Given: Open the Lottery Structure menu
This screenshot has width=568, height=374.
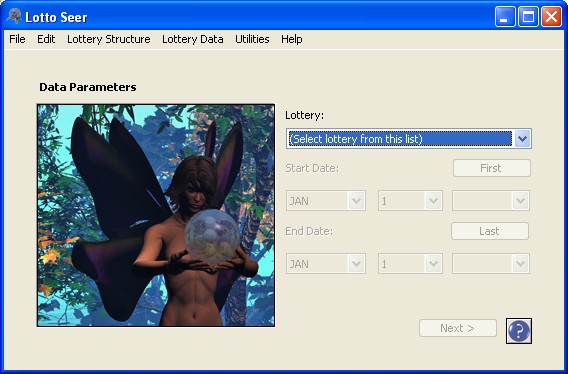Looking at the screenshot, I should [109, 39].
